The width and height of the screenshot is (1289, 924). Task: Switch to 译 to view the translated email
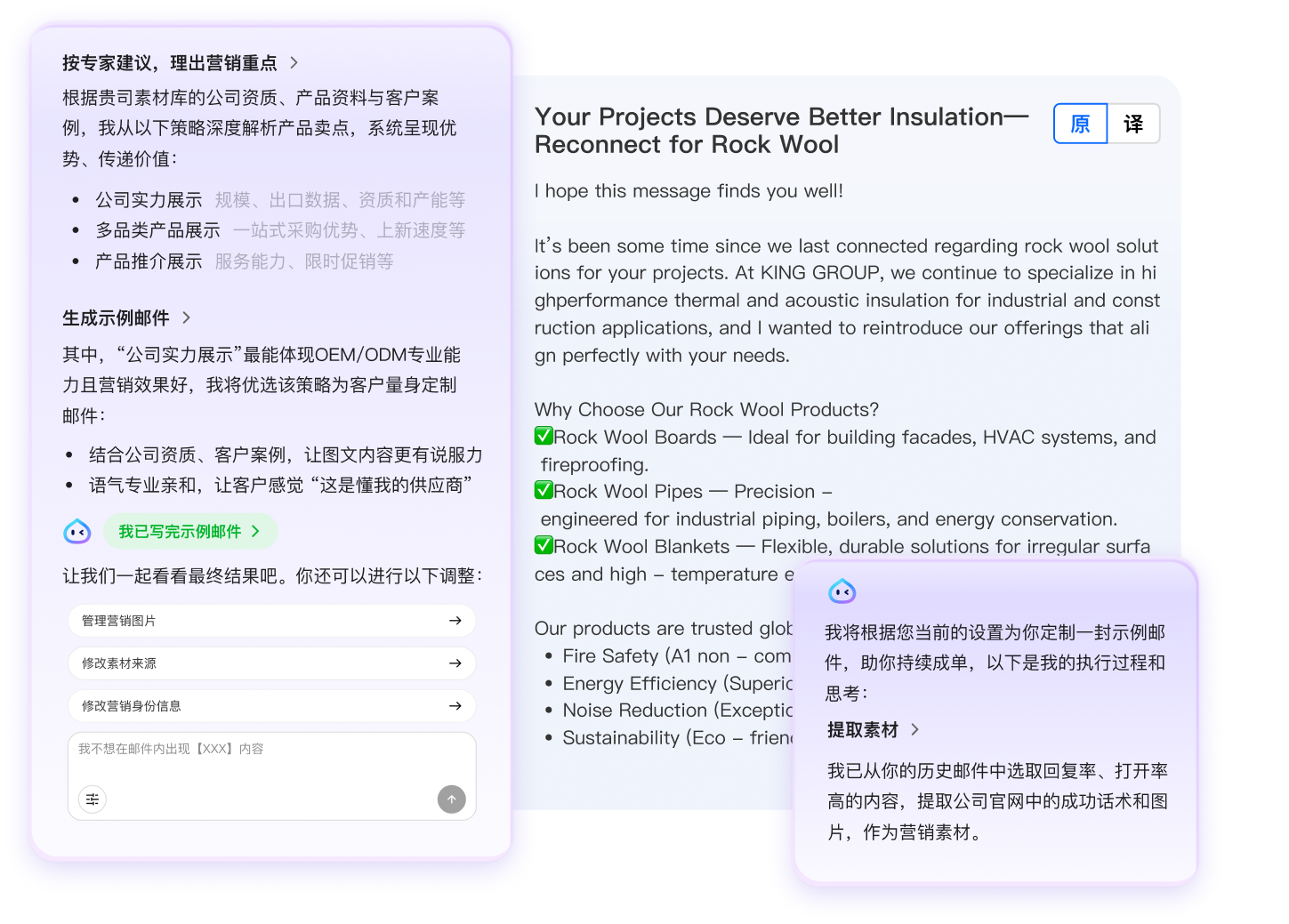[1133, 124]
